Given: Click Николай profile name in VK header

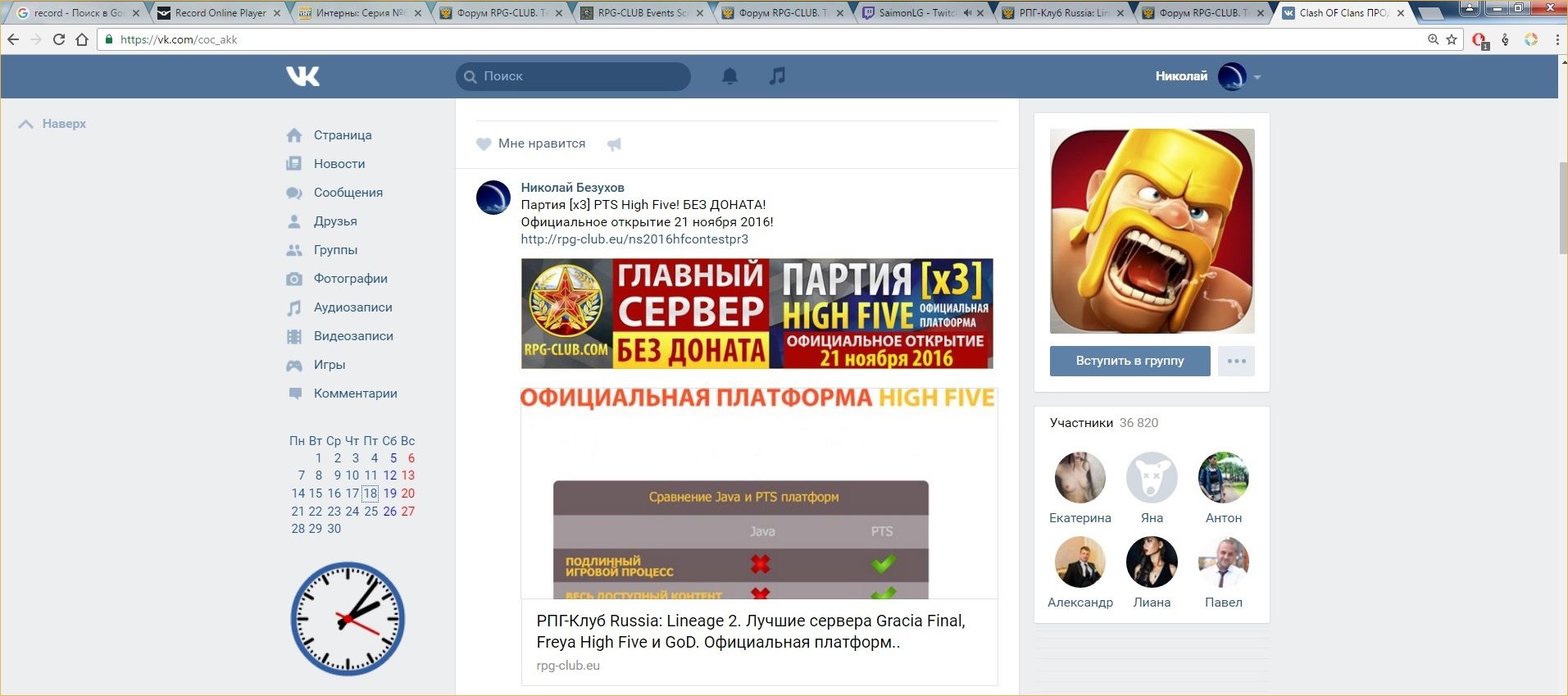Looking at the screenshot, I should click(x=1181, y=76).
